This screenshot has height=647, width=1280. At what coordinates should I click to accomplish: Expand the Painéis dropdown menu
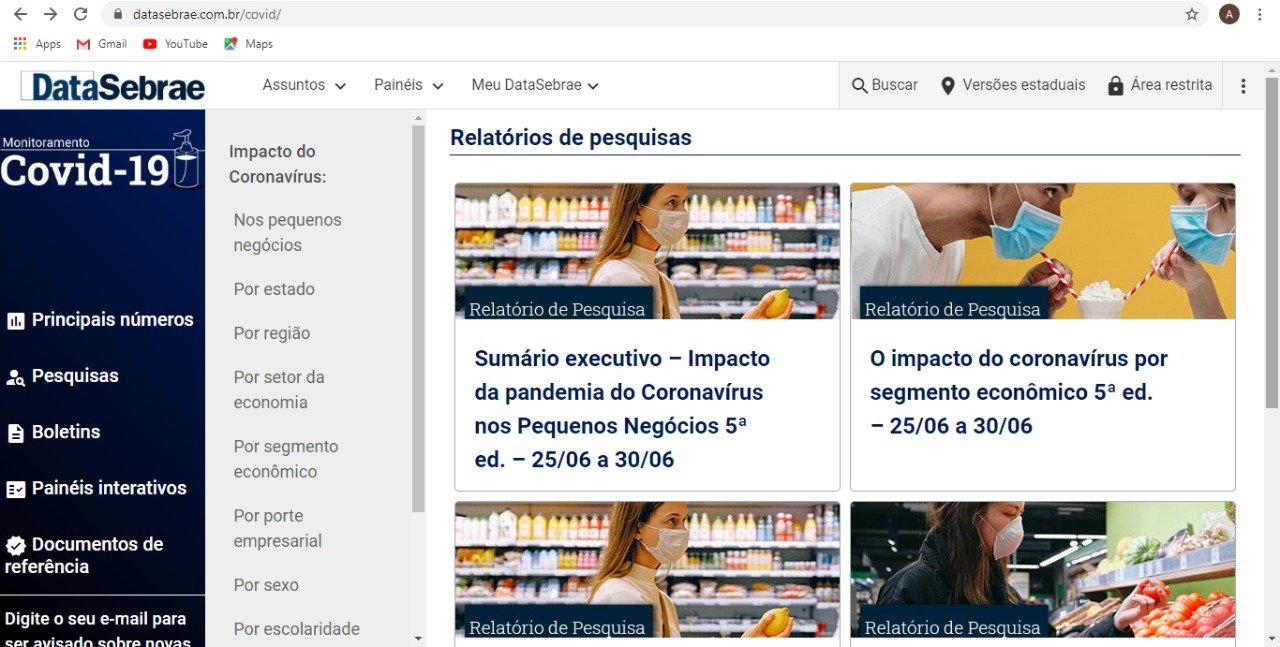pos(408,85)
